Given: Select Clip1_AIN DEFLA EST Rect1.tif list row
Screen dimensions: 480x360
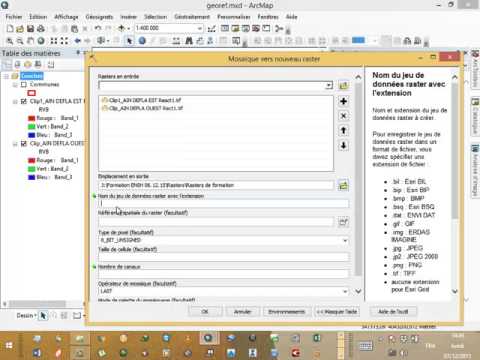Looking at the screenshot, I should tap(216, 100).
